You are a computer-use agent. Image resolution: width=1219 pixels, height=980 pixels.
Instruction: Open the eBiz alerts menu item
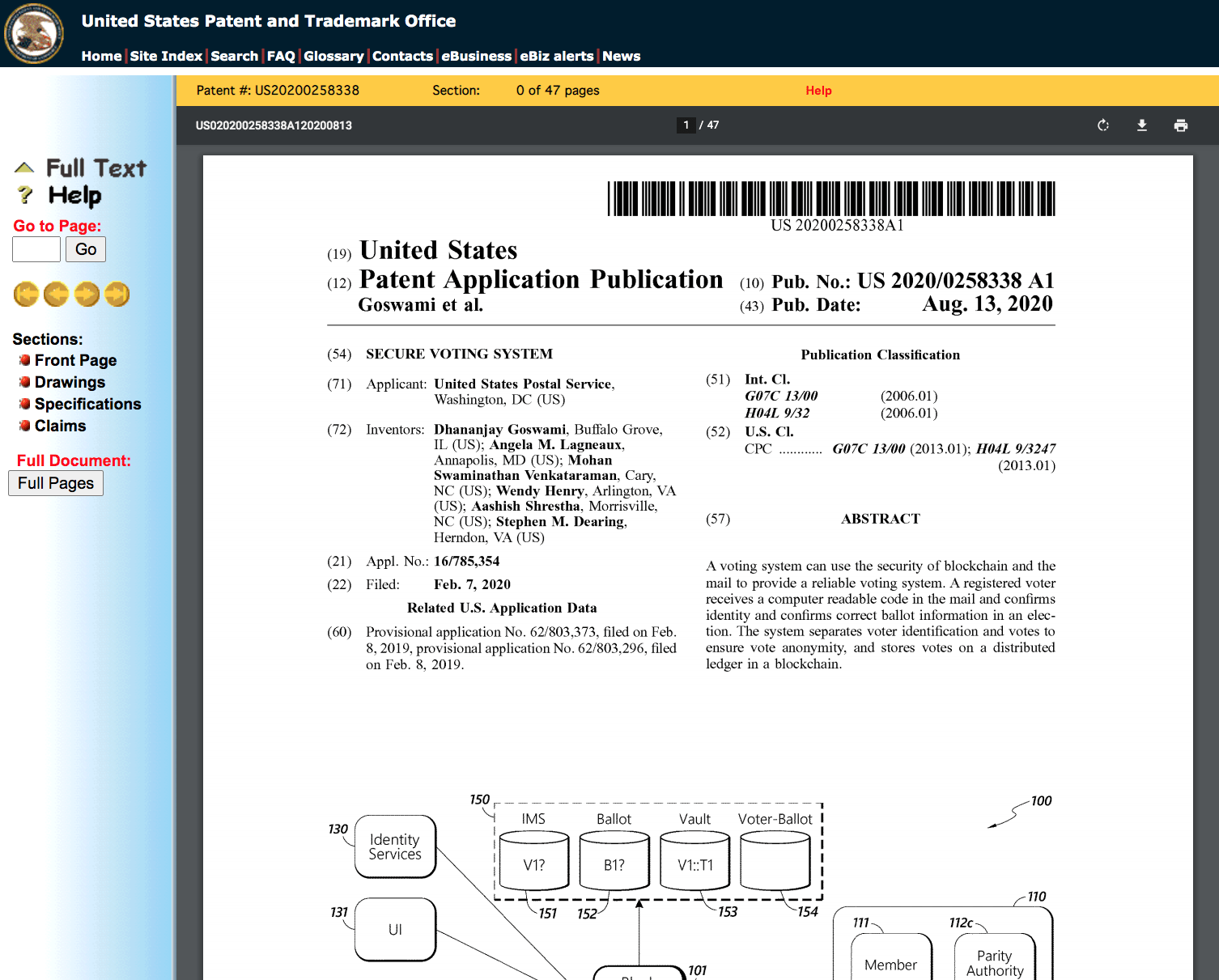pyautogui.click(x=556, y=56)
